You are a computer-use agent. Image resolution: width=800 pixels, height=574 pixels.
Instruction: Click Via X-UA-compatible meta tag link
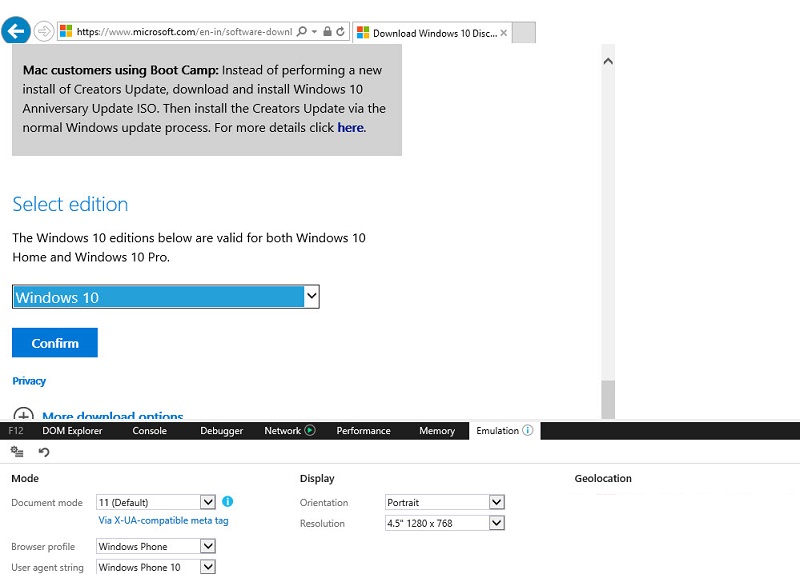coord(163,521)
